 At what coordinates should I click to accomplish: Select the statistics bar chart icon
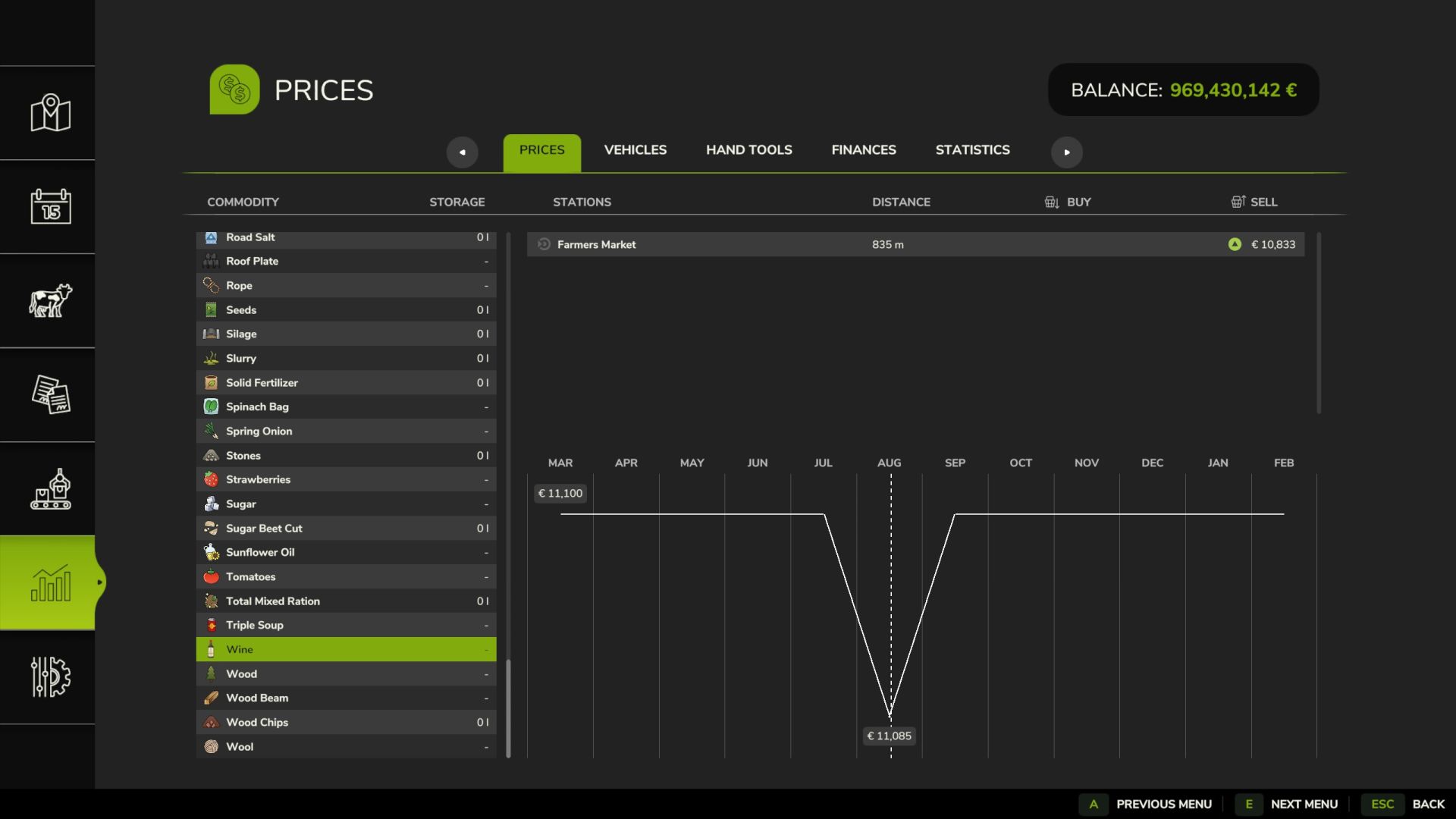50,582
